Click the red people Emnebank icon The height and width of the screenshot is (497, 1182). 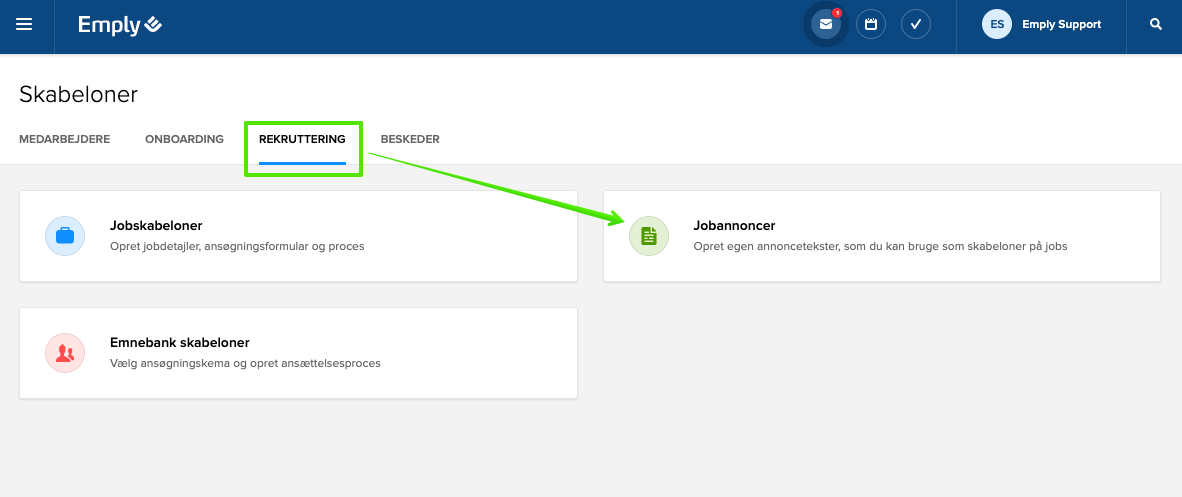point(65,353)
